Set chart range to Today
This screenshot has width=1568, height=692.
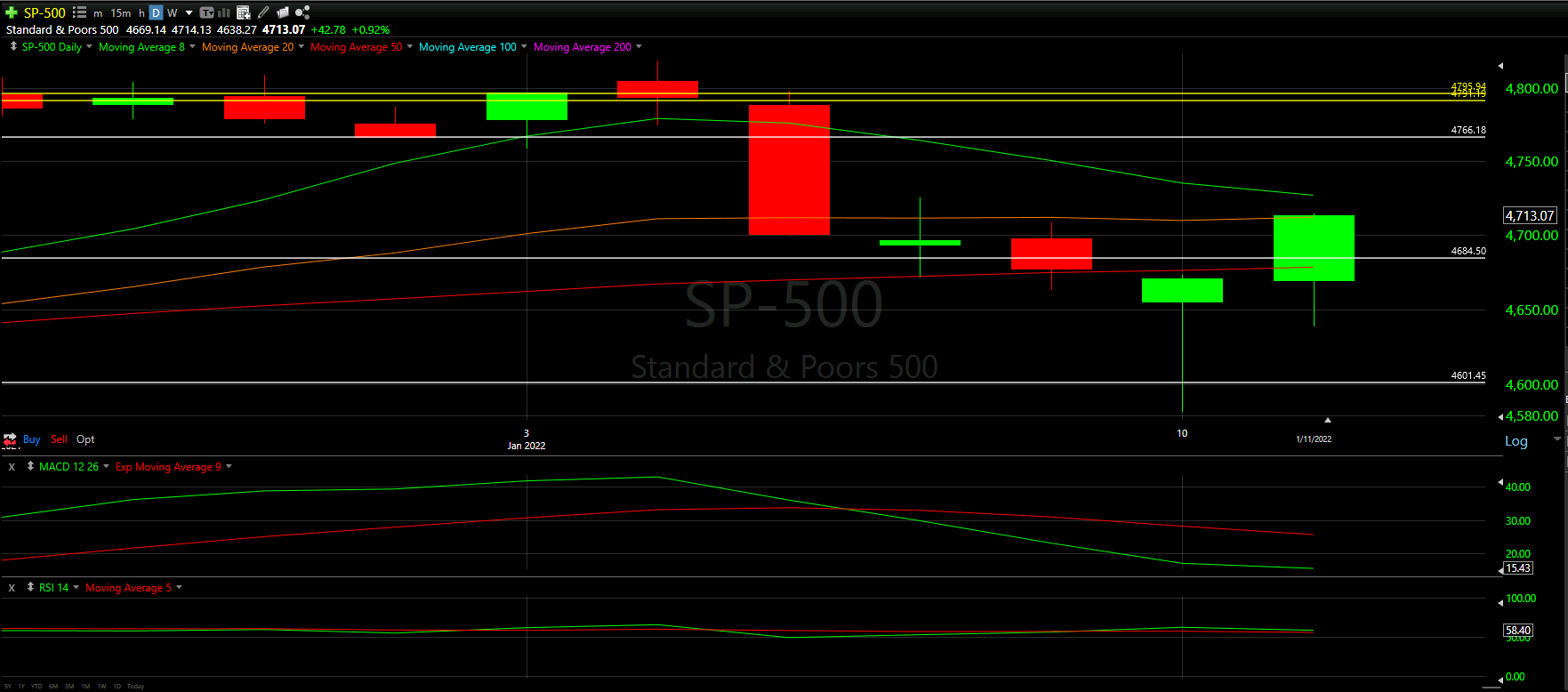pyautogui.click(x=135, y=687)
